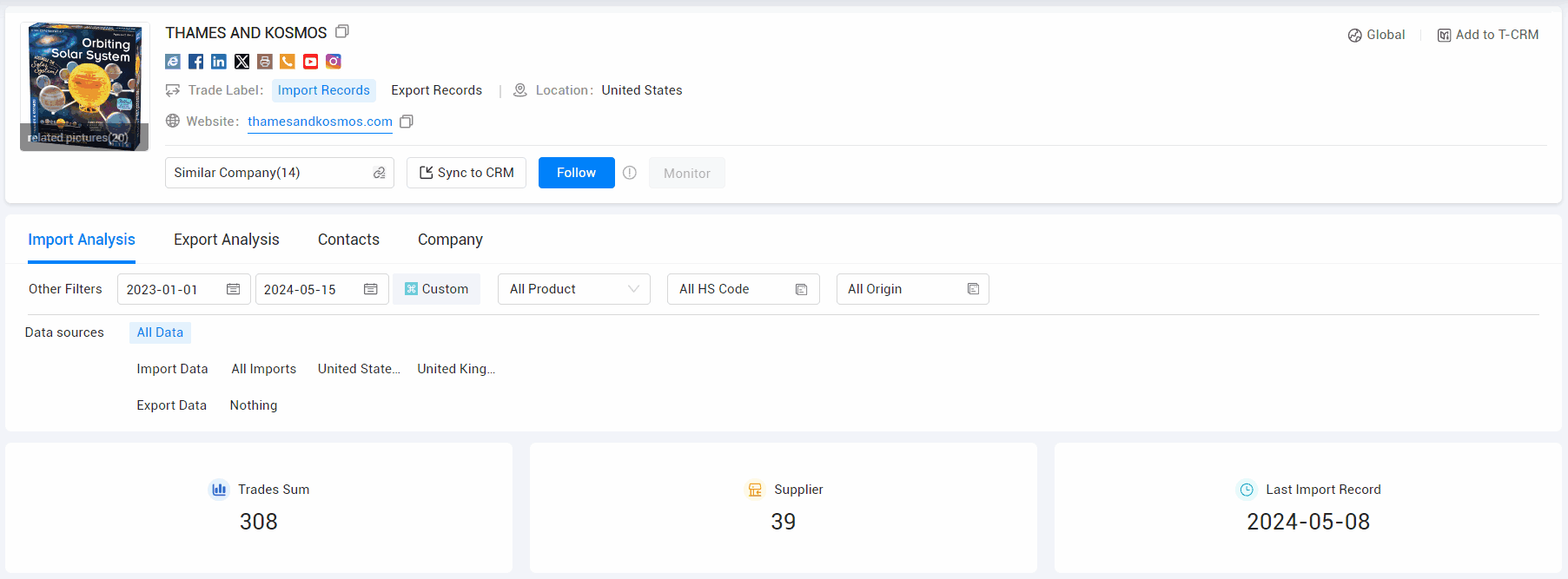
Task: Click the brown fax/printer contact icon
Action: tap(265, 62)
